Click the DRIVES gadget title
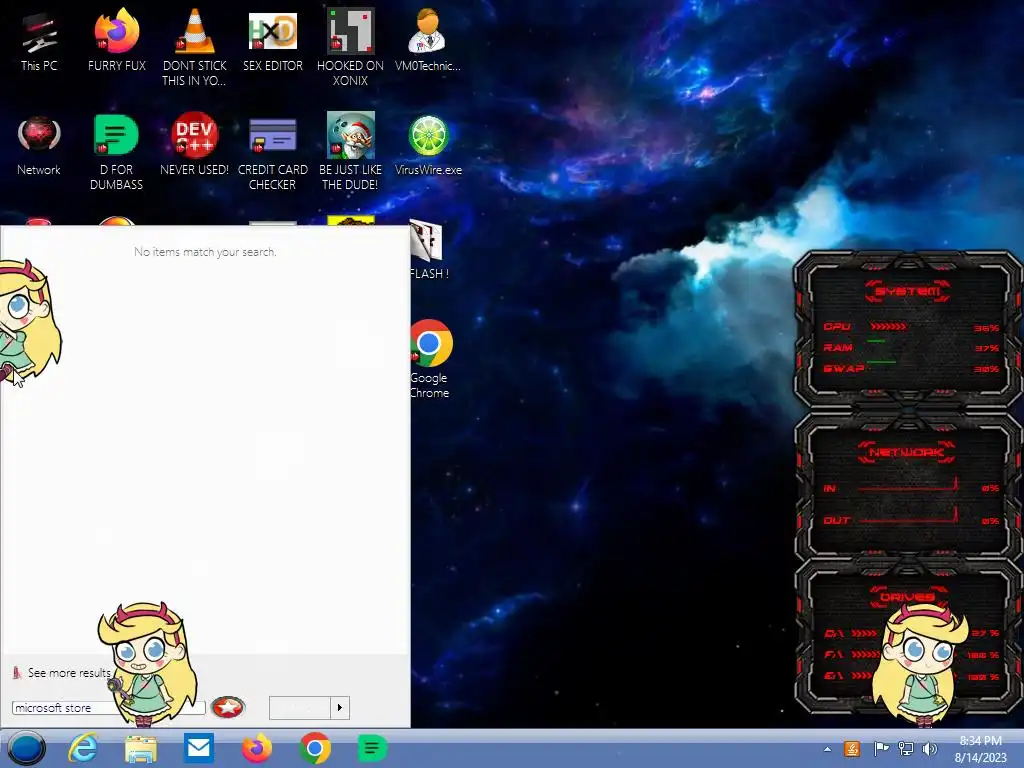Screen dimensions: 1024x768 coord(907,597)
